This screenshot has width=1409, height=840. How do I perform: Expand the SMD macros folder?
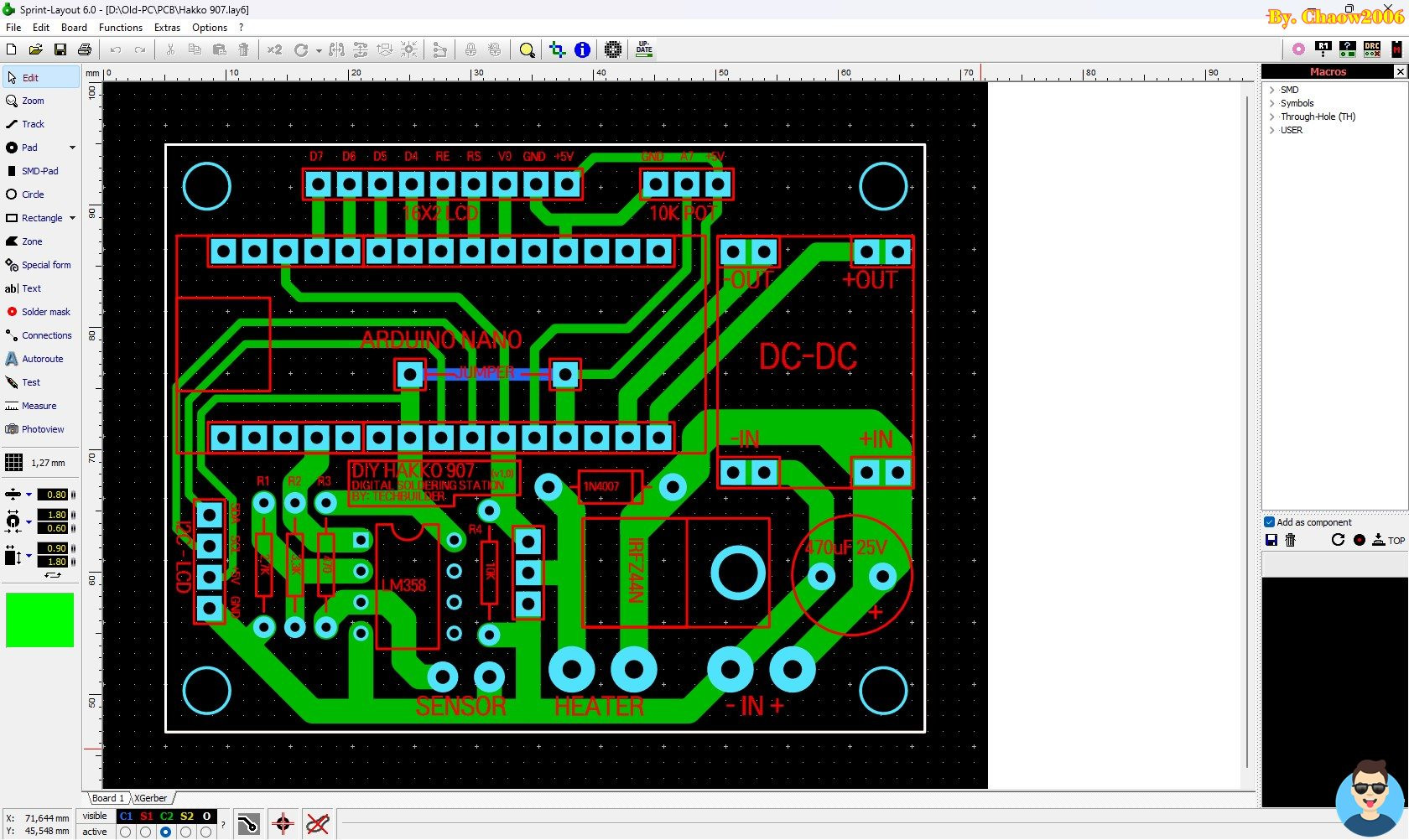[1272, 90]
